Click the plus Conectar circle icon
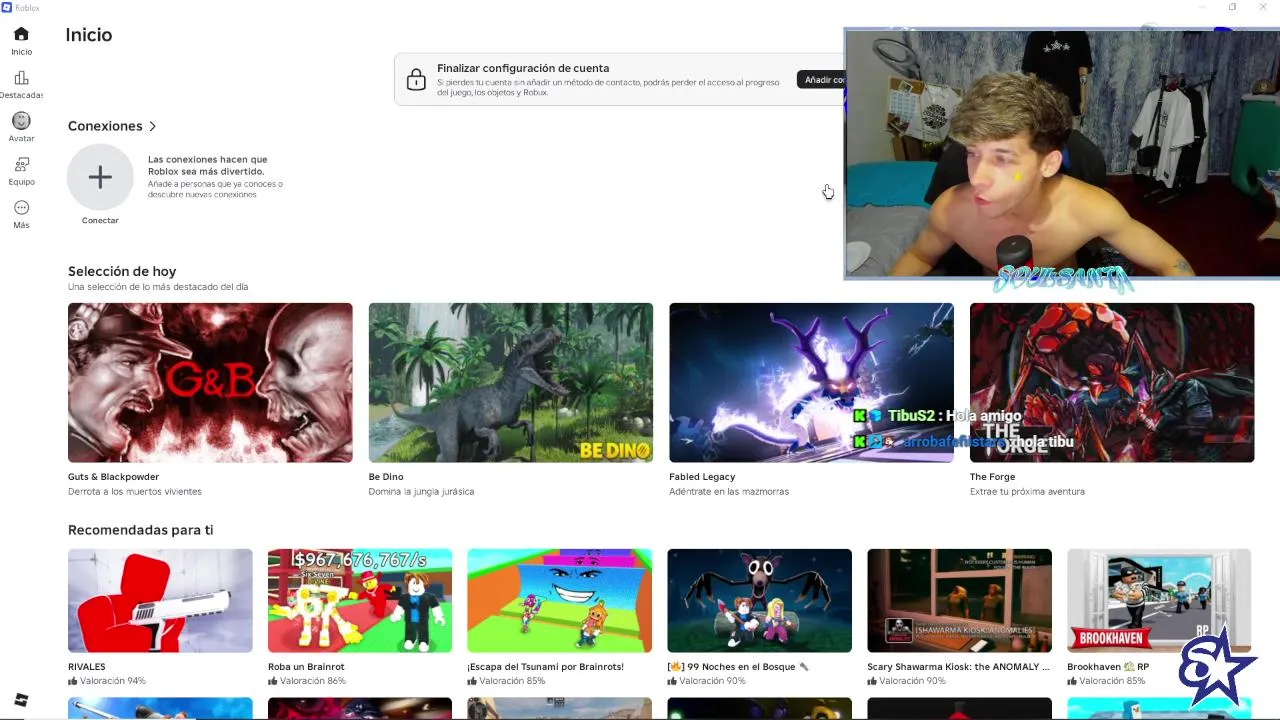 pyautogui.click(x=100, y=177)
